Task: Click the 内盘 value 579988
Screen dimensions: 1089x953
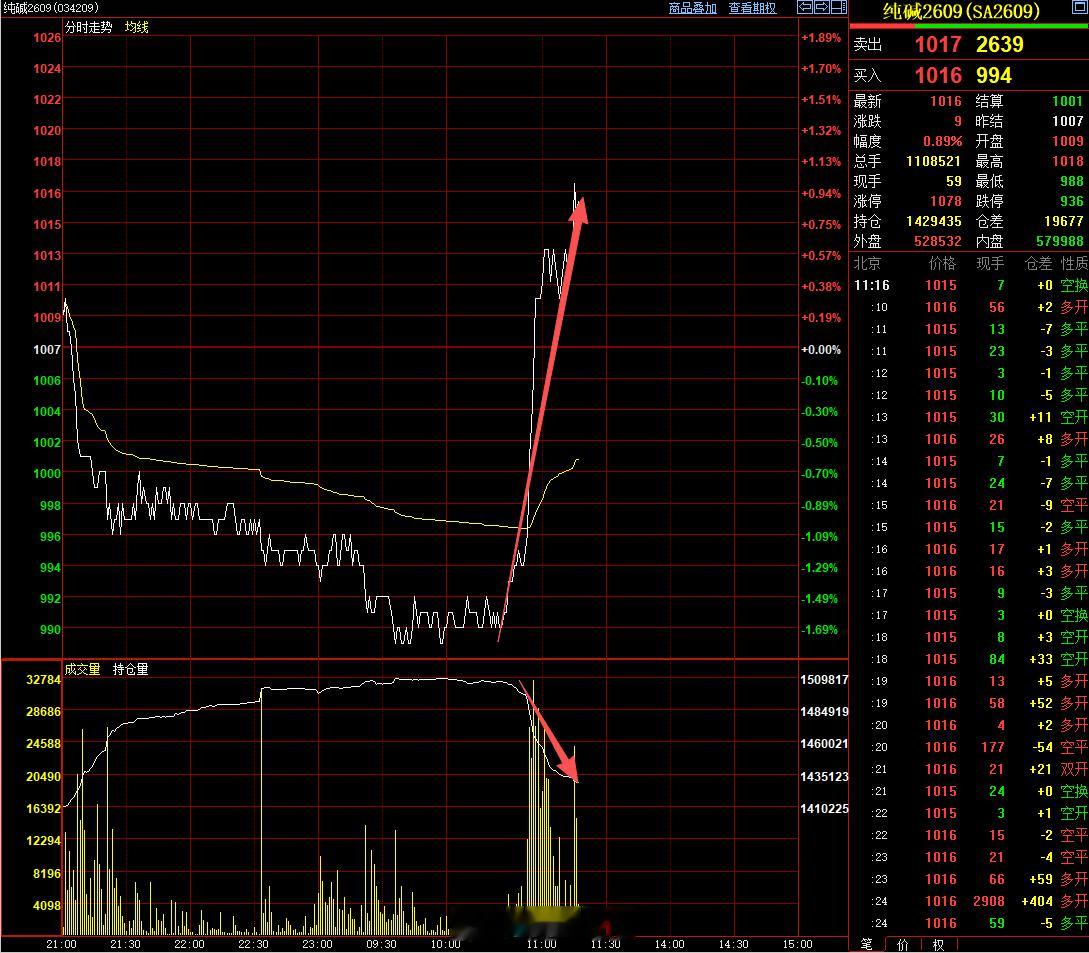Action: pos(1060,241)
